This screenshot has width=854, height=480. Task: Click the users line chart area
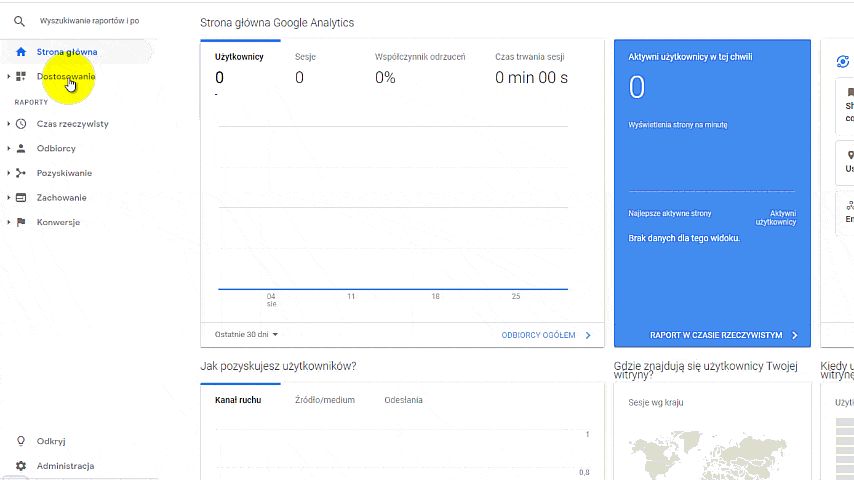(393, 208)
